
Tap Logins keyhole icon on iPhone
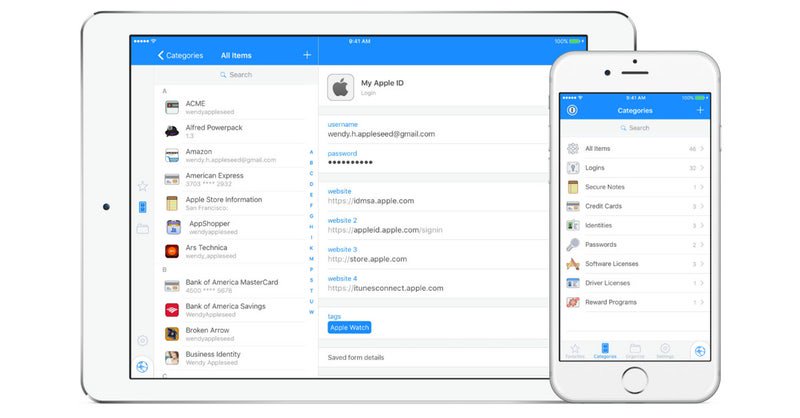tap(573, 167)
